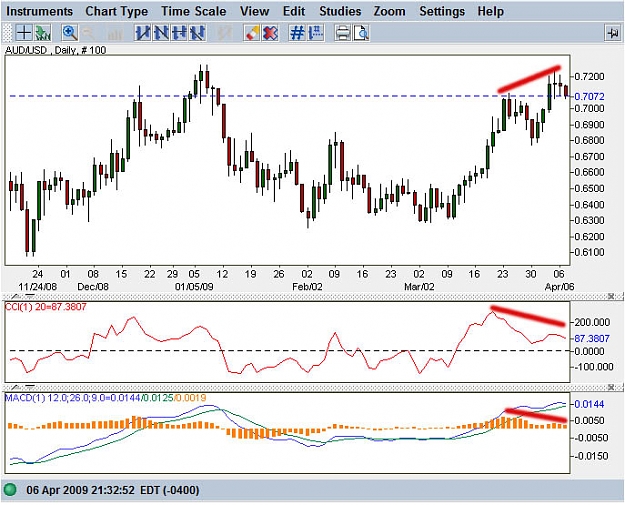Click the 0.6100 price axis label
625x505 pixels.
pos(589,252)
